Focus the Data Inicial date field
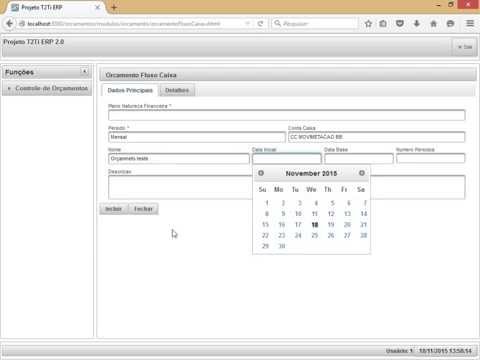Image resolution: width=480 pixels, height=360 pixels. point(287,159)
